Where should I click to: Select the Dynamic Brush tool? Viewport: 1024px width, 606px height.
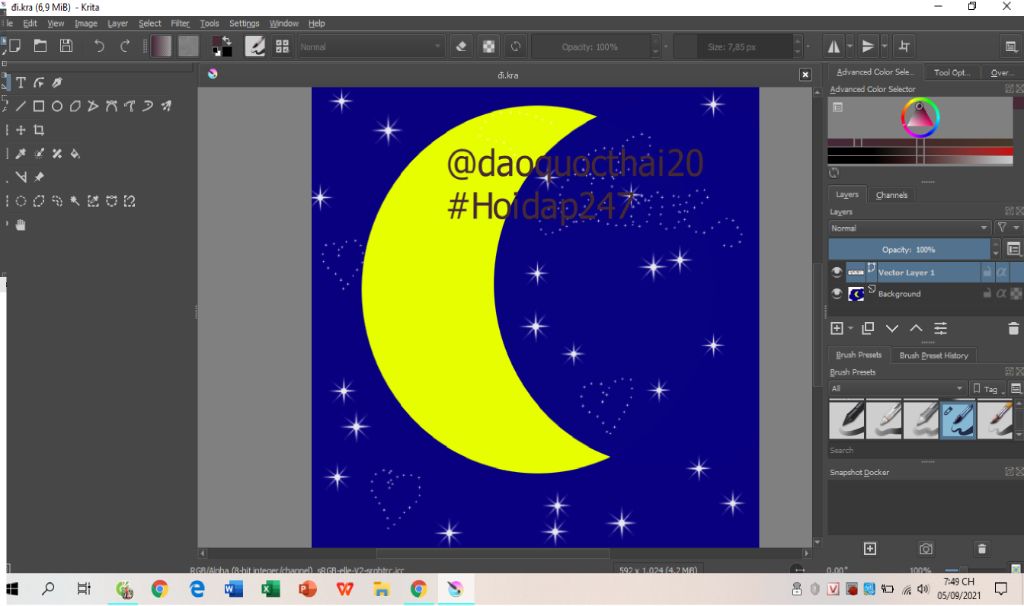pyautogui.click(x=148, y=106)
